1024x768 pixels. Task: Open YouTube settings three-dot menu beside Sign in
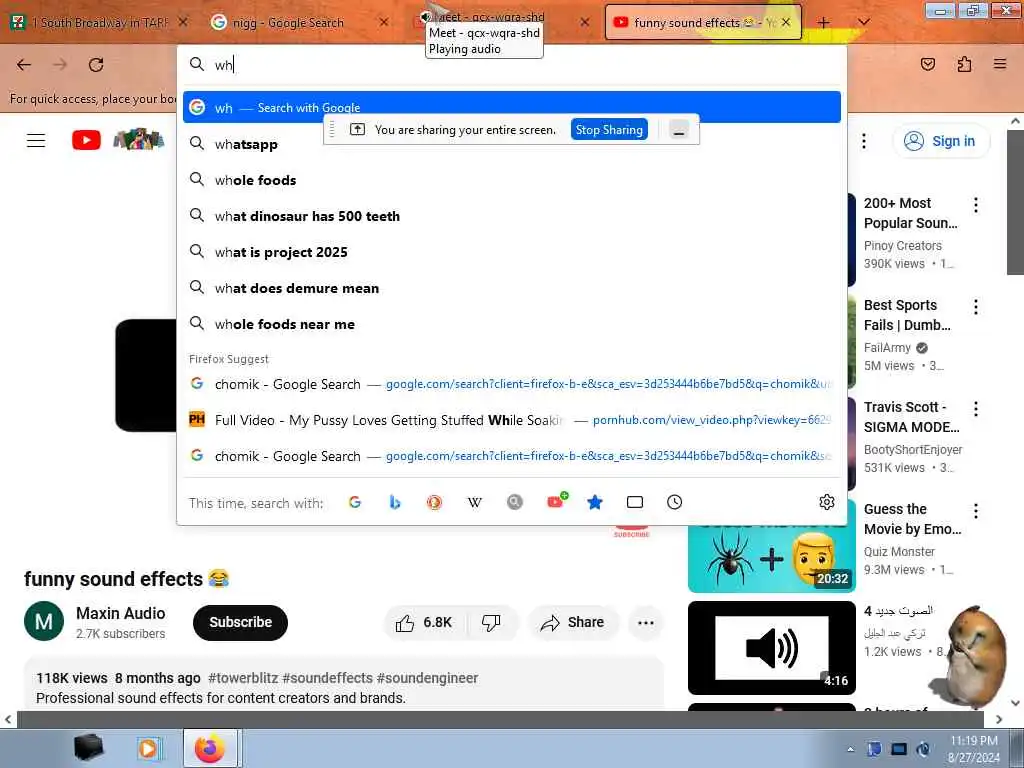[864, 141]
